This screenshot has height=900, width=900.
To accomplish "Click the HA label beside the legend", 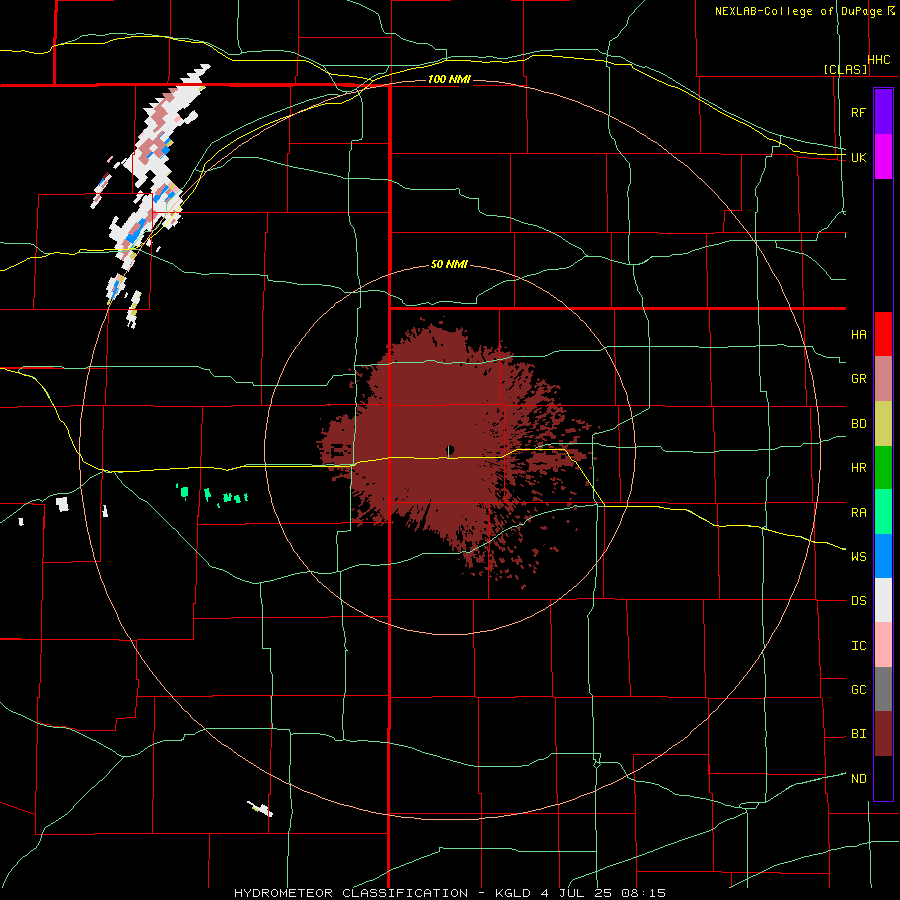I will (858, 334).
